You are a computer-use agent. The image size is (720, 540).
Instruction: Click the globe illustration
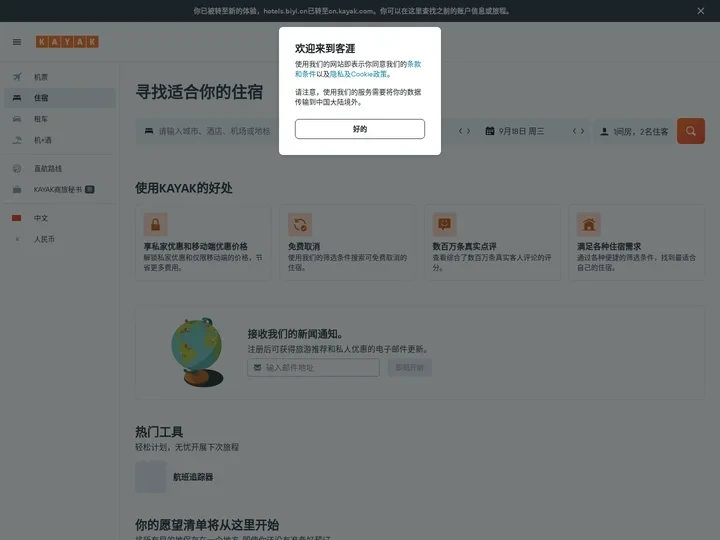pyautogui.click(x=197, y=352)
